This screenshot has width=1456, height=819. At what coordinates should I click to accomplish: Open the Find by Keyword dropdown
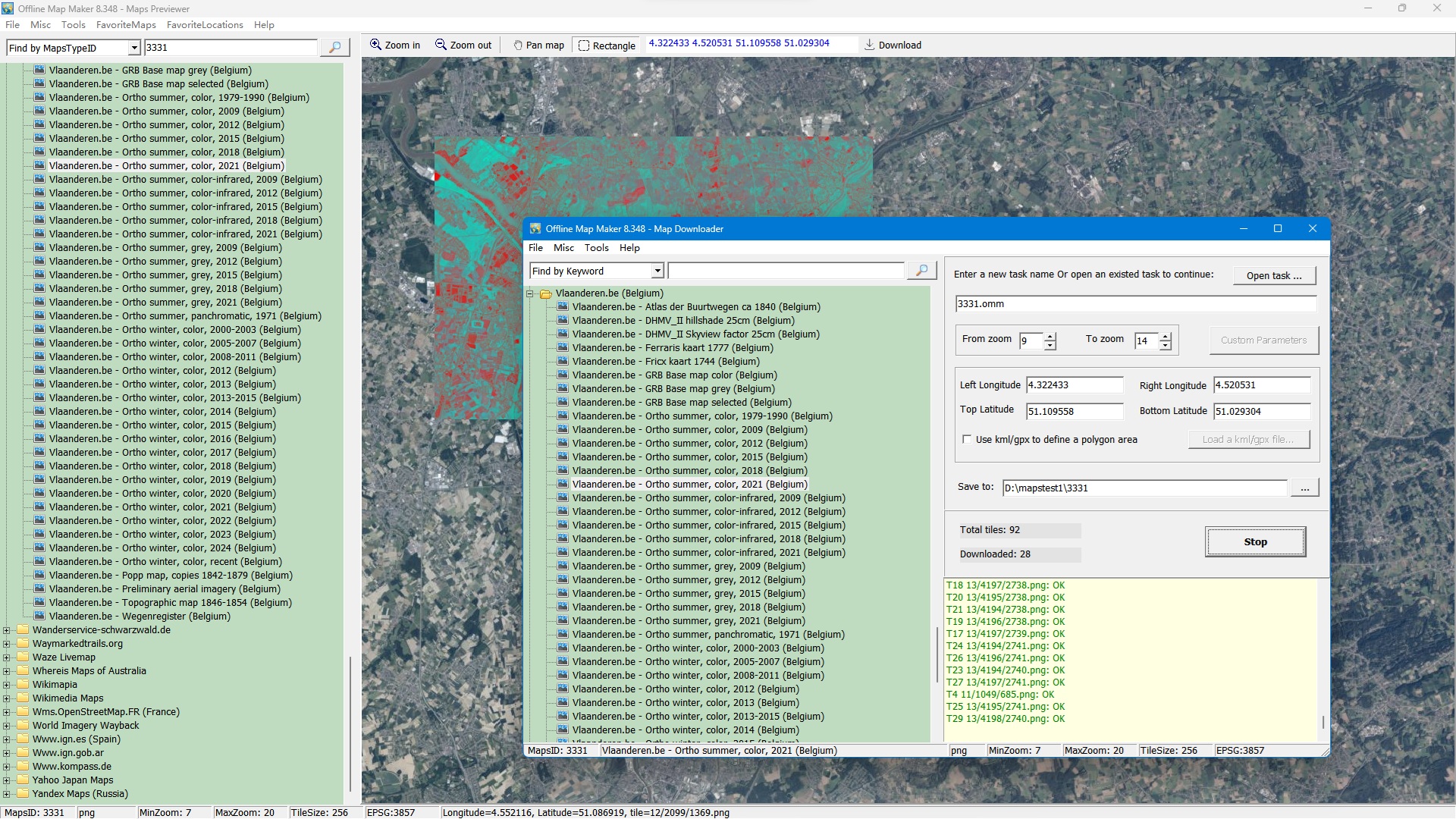[657, 271]
